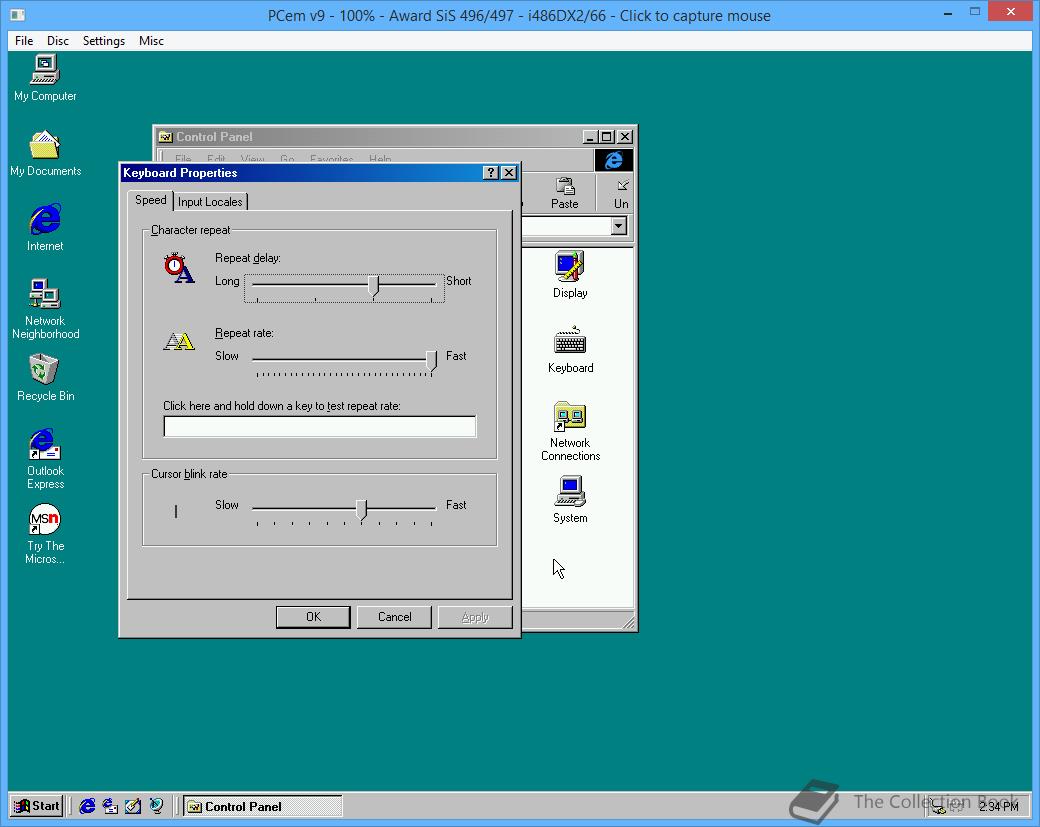Click the Apply button
The width and height of the screenshot is (1040, 827).
(475, 617)
